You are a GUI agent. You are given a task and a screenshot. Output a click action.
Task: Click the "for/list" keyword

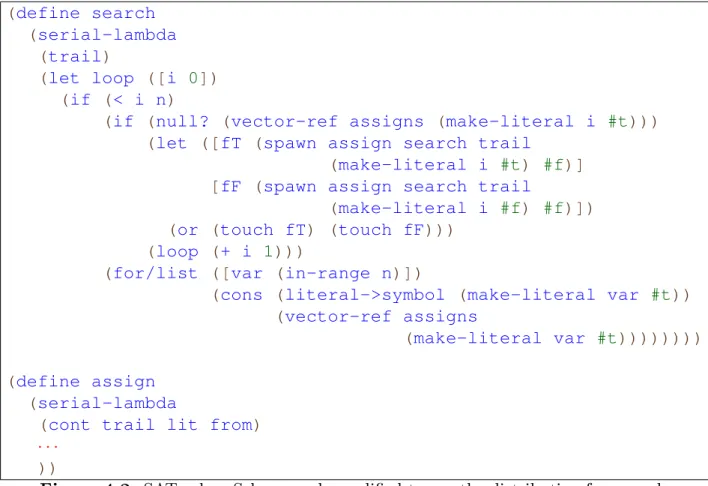click(x=155, y=273)
